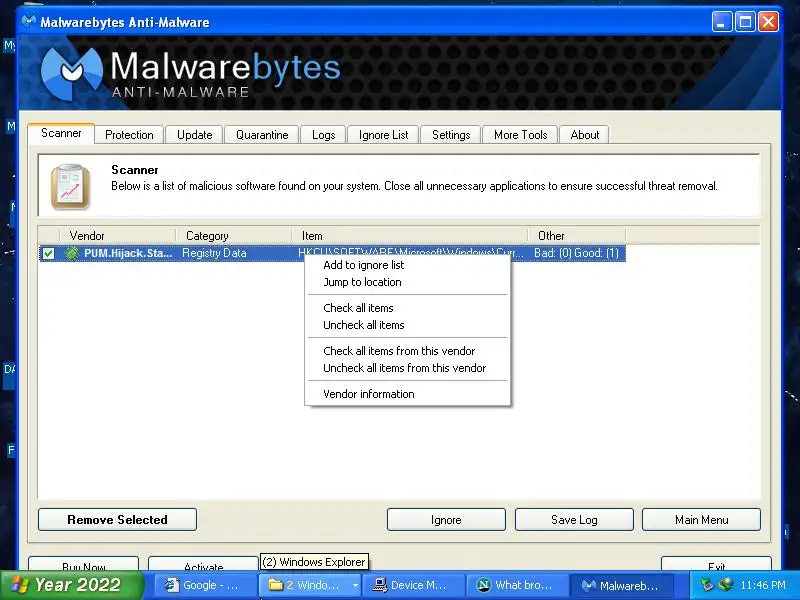Click the 11:46 PM system clock

point(763,585)
